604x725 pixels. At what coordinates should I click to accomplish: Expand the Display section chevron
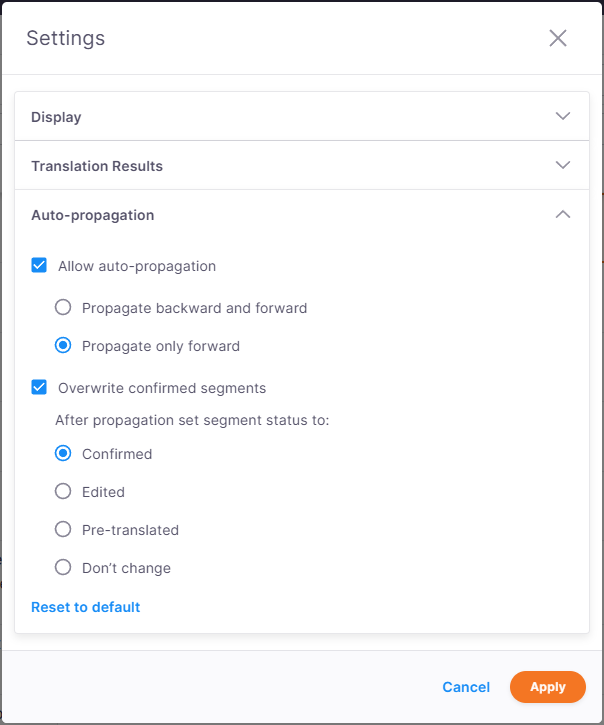pyautogui.click(x=563, y=116)
